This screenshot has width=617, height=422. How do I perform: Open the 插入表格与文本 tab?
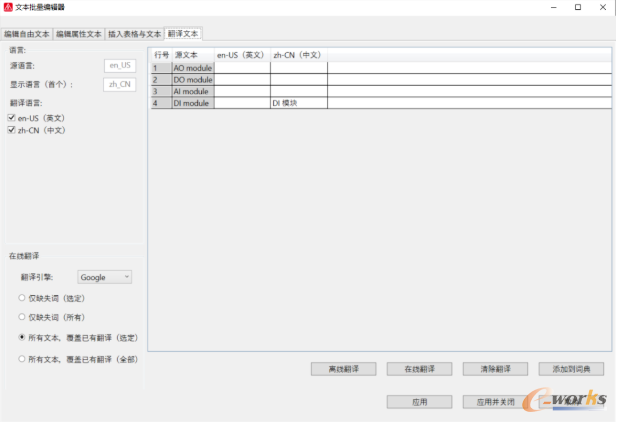pos(135,34)
